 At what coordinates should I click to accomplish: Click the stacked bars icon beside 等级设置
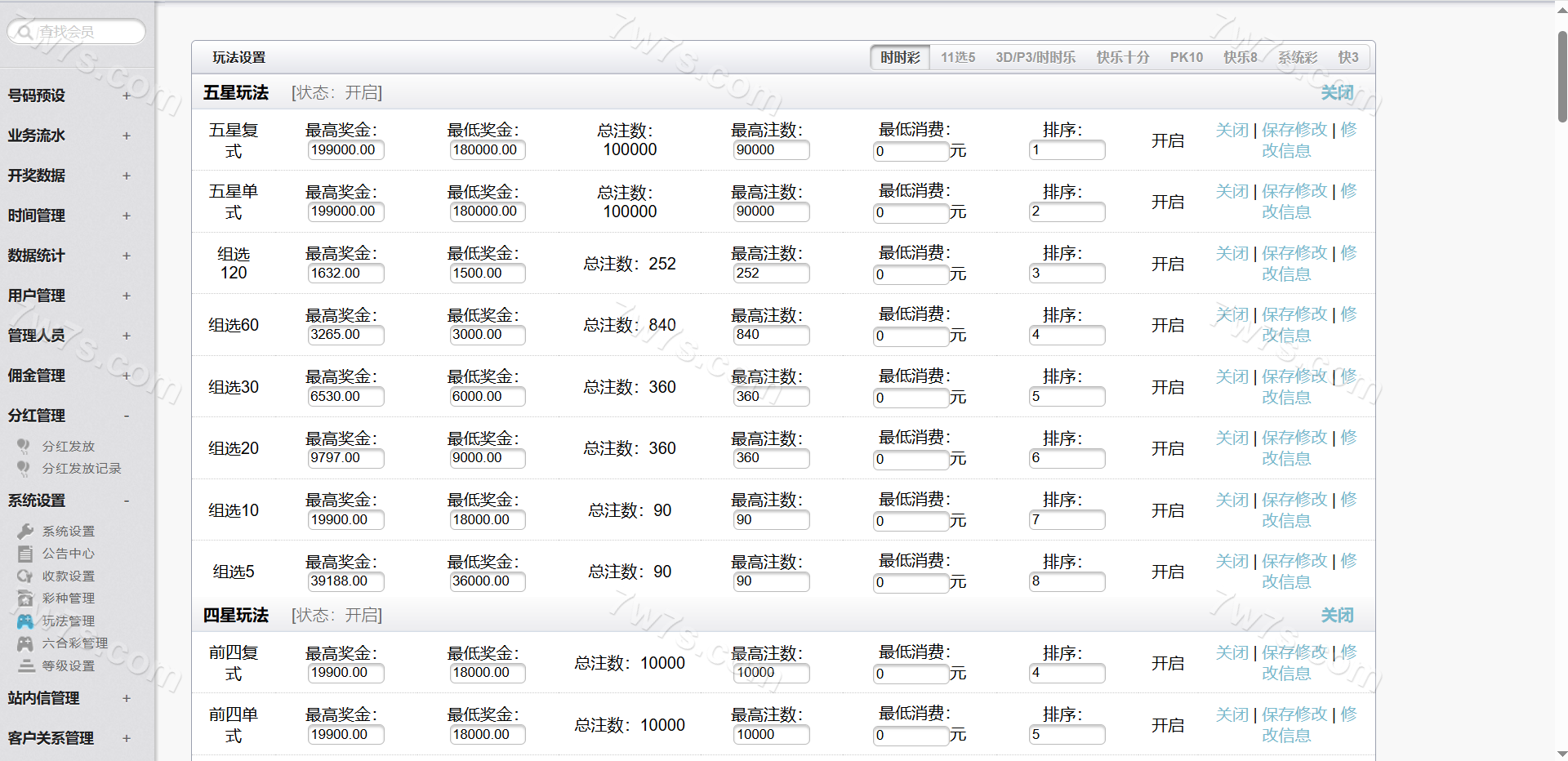pyautogui.click(x=25, y=666)
